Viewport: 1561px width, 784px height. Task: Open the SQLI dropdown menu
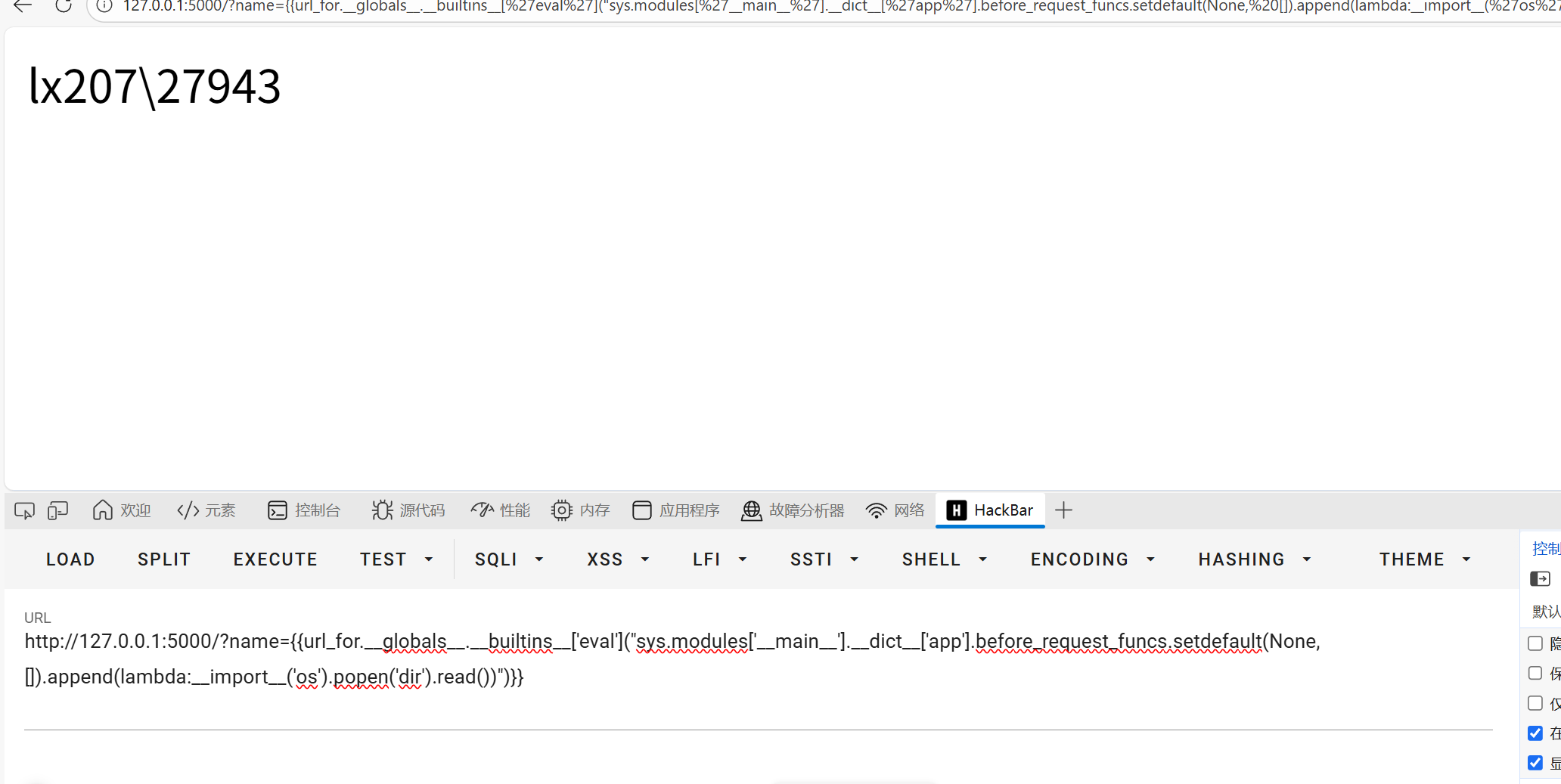(x=509, y=559)
